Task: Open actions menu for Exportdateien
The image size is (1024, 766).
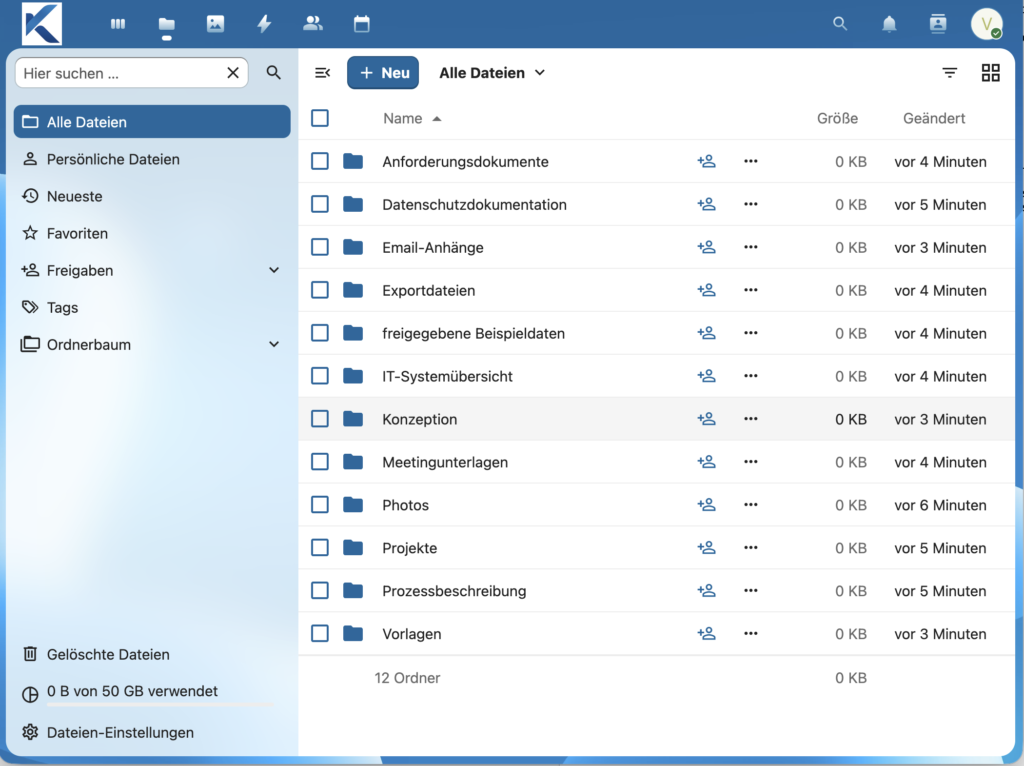Action: tap(750, 290)
